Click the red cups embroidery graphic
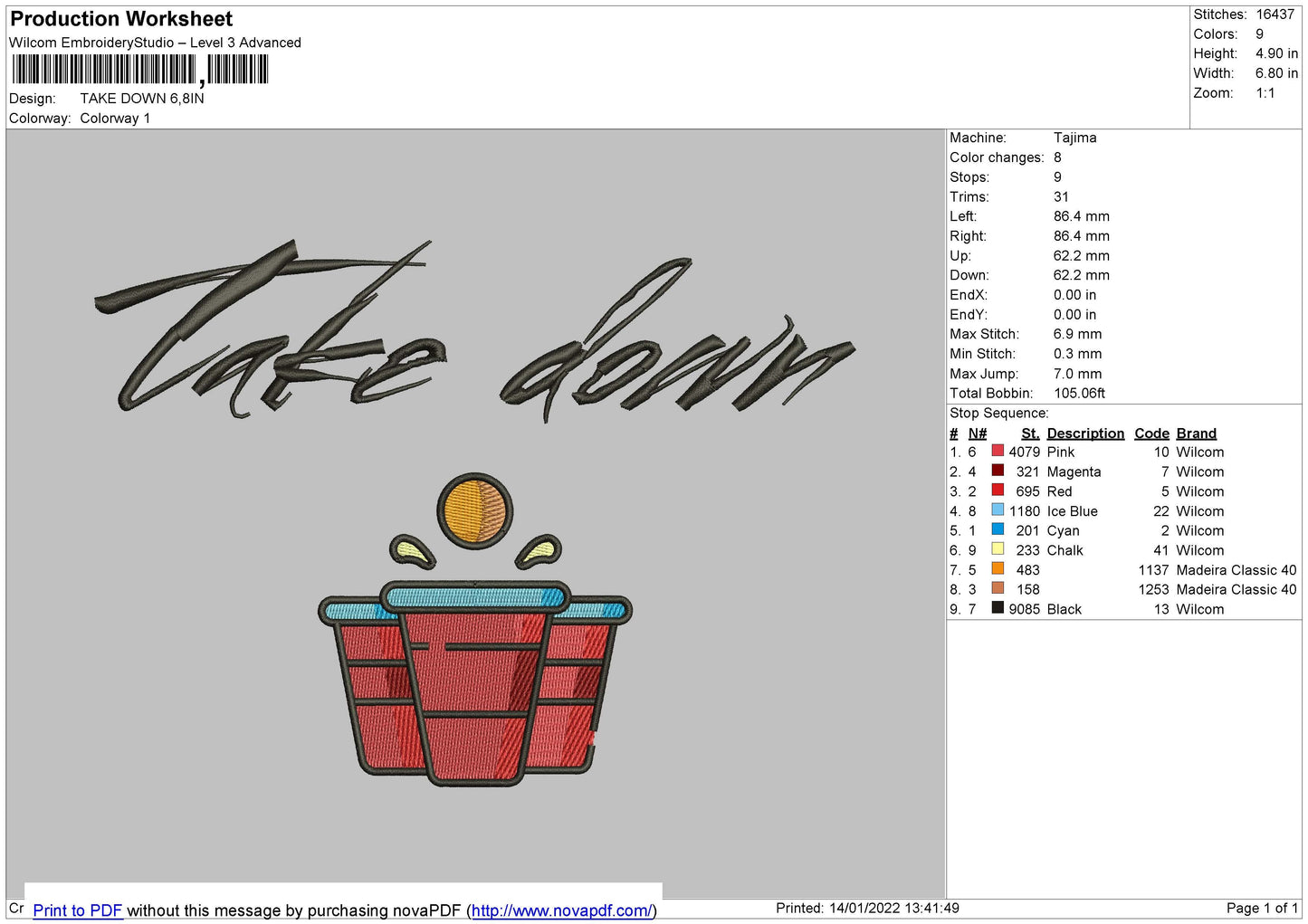The height and width of the screenshot is (924, 1308). [475, 683]
